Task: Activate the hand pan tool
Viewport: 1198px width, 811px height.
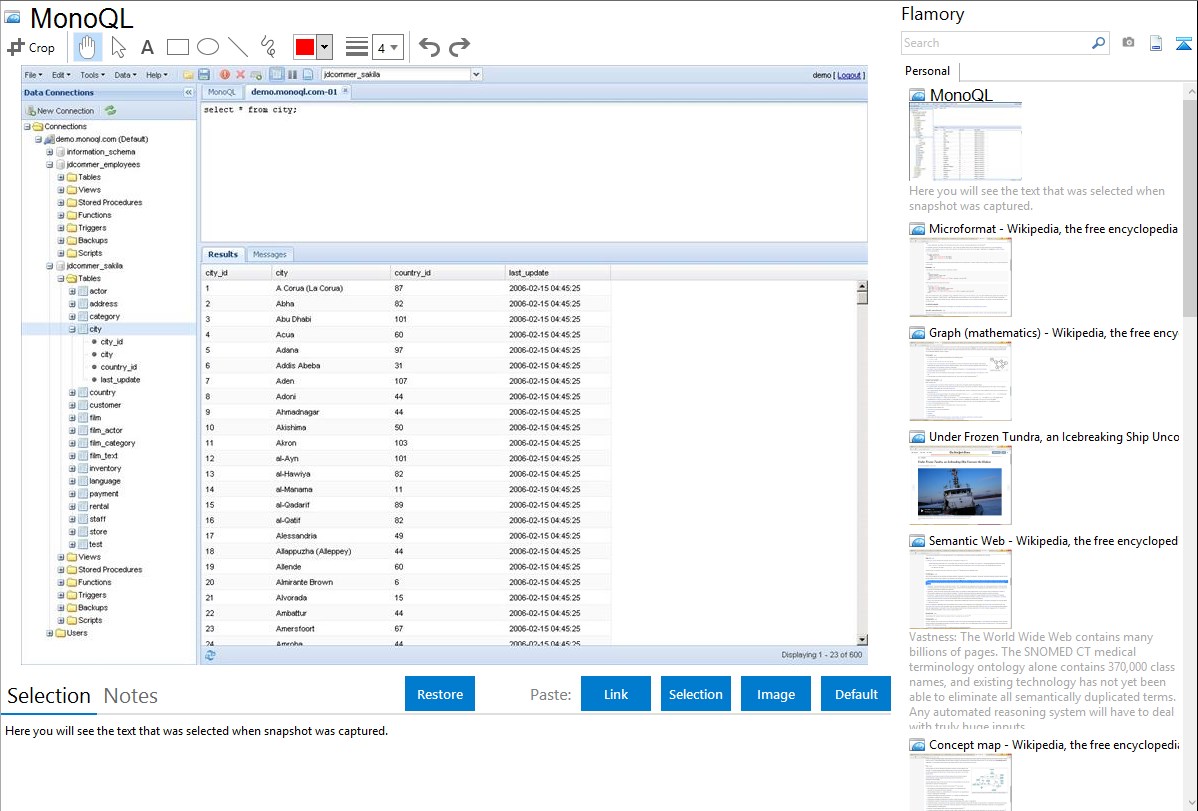Action: 87,47
